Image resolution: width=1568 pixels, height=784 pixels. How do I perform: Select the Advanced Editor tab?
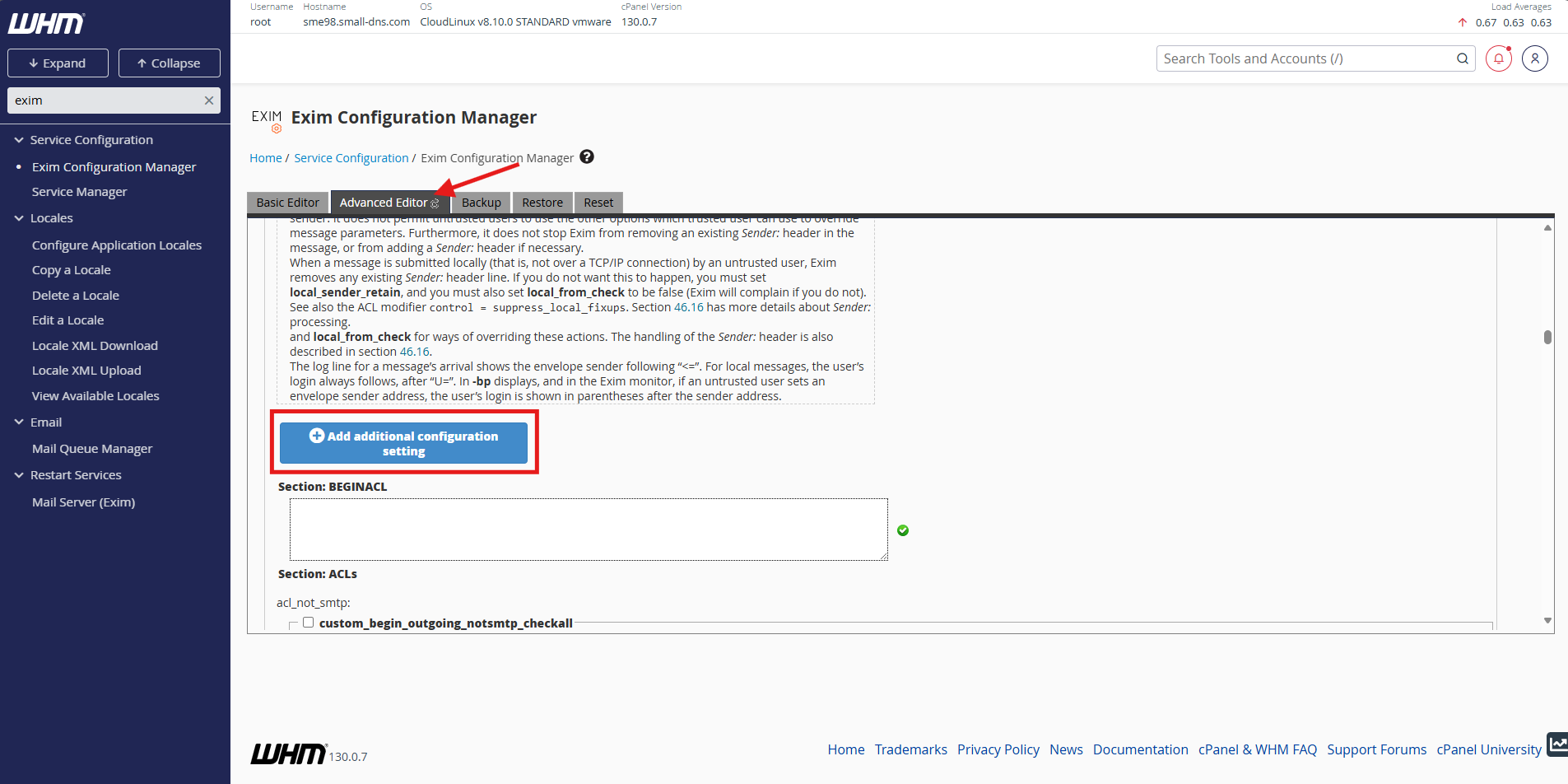click(389, 203)
